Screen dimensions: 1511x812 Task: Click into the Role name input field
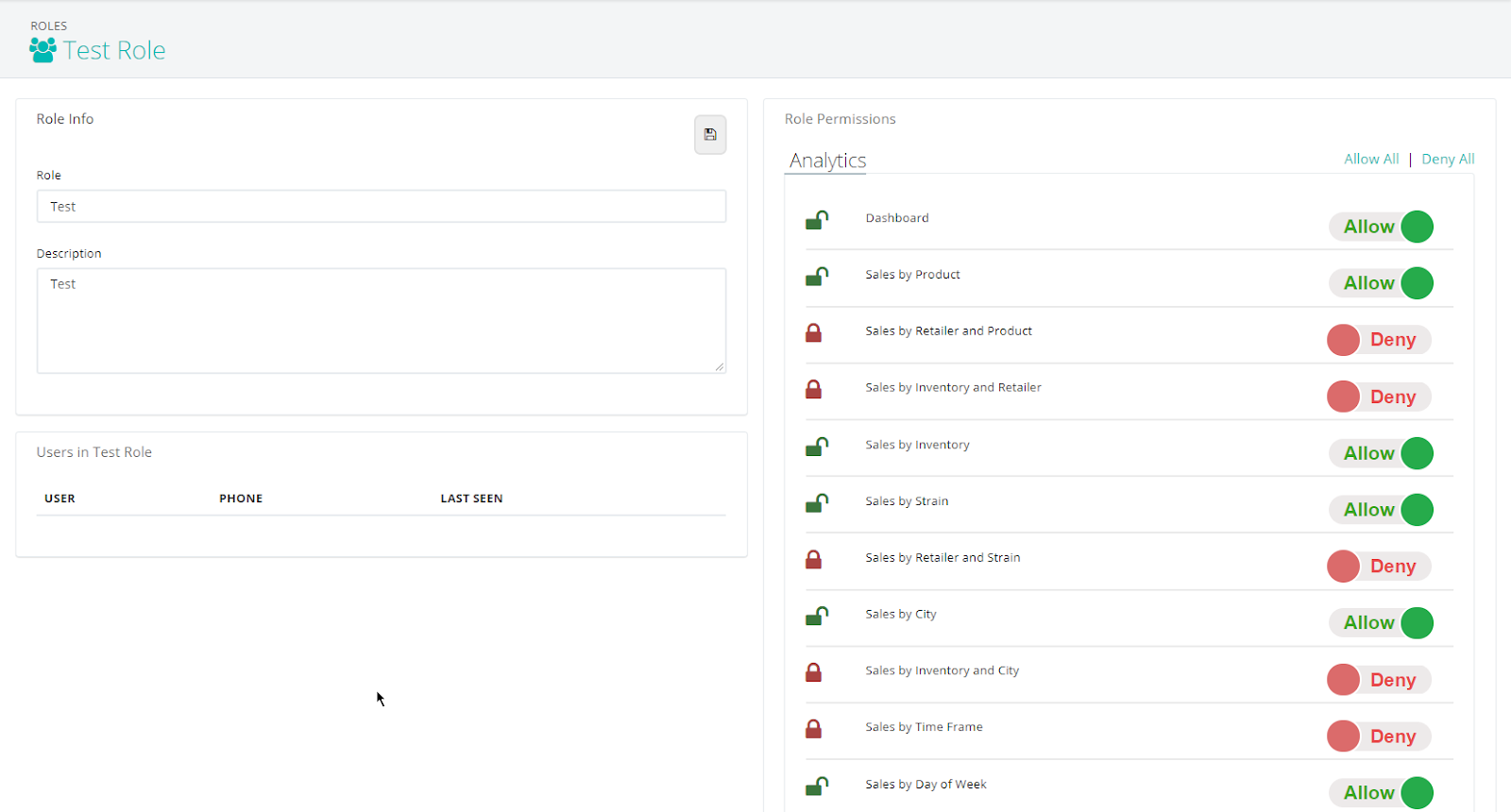pos(382,207)
